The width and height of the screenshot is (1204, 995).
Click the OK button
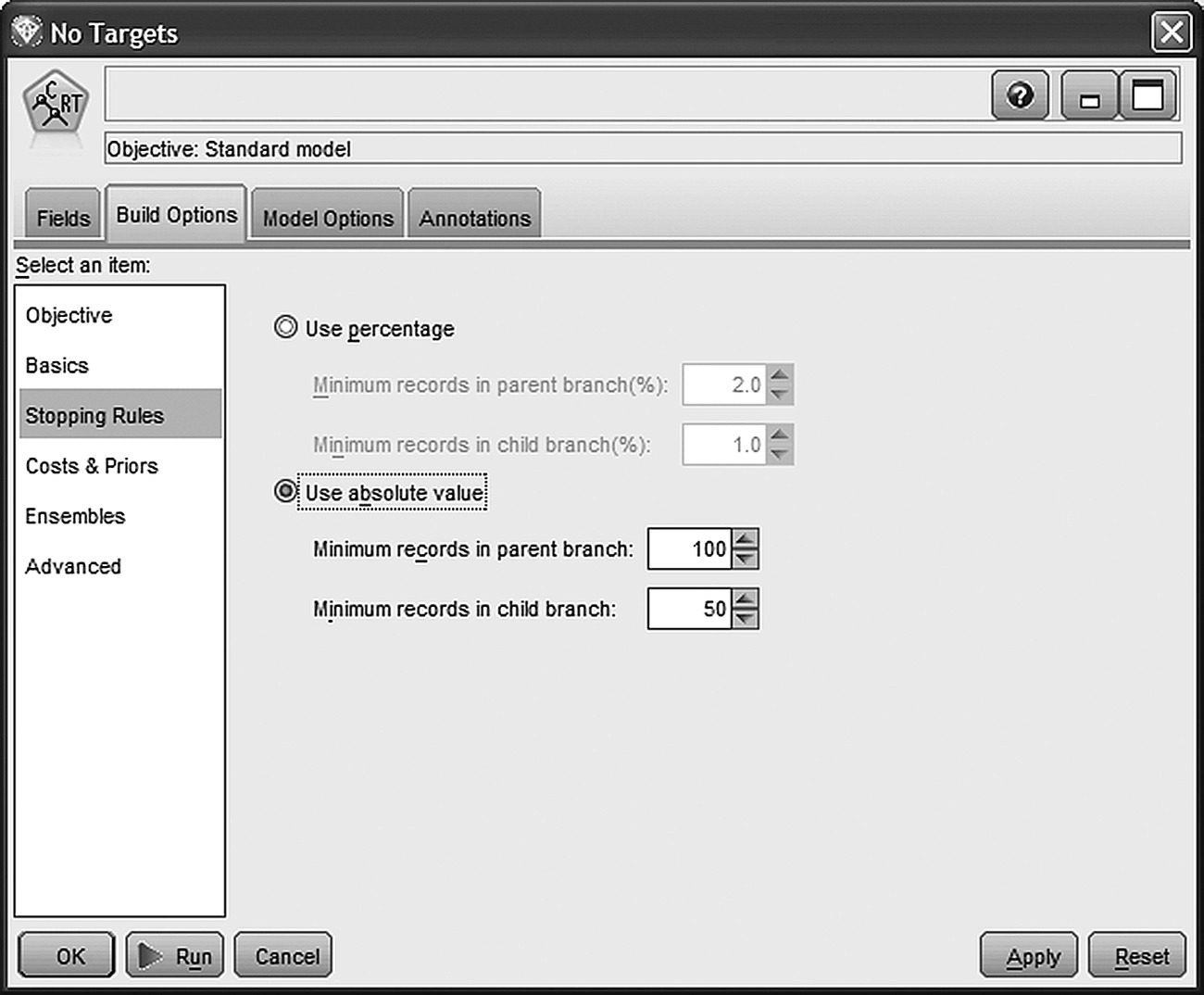pyautogui.click(x=67, y=955)
